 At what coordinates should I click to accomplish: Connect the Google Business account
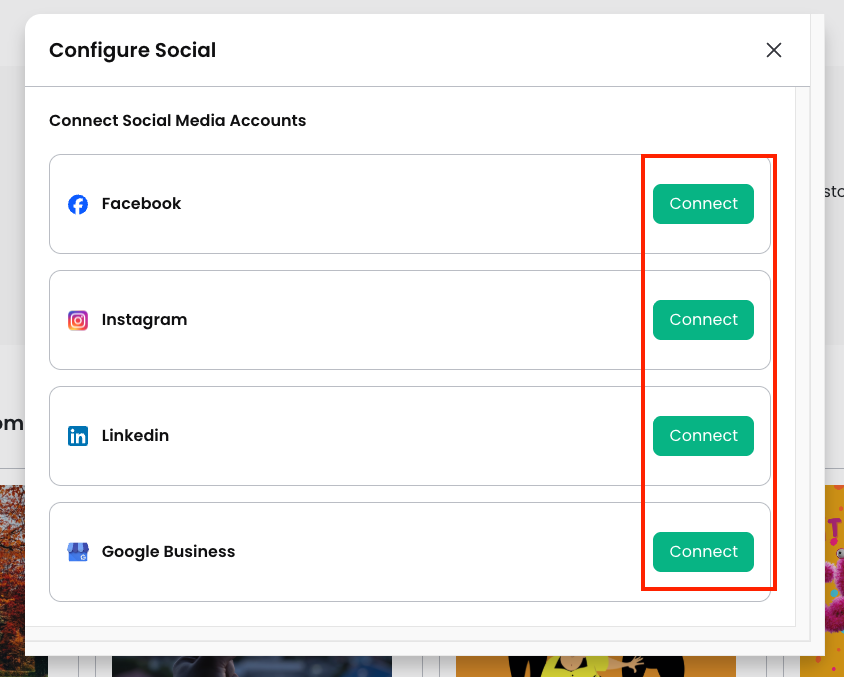703,552
